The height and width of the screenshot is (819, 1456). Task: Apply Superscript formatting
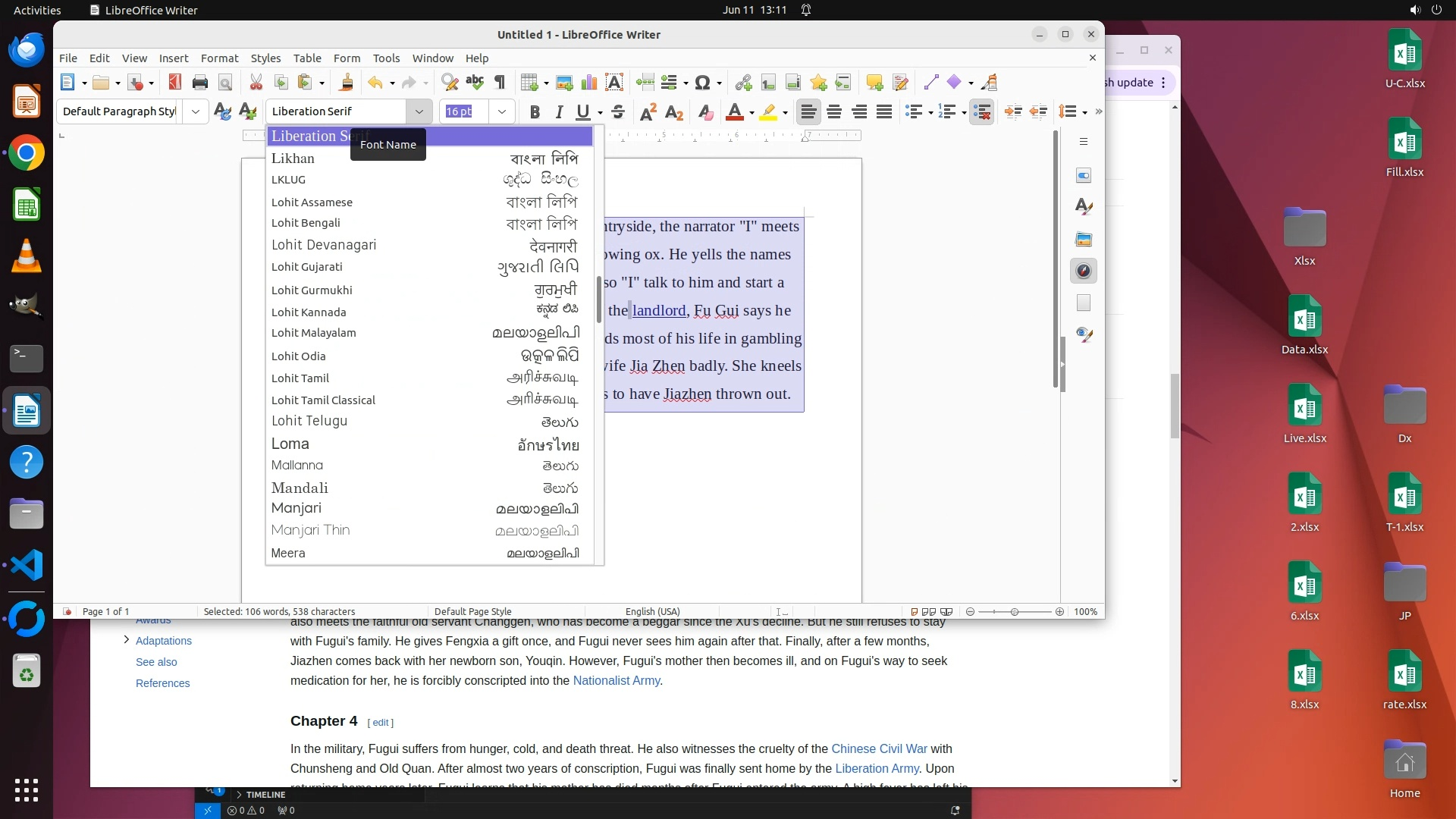pyautogui.click(x=648, y=112)
